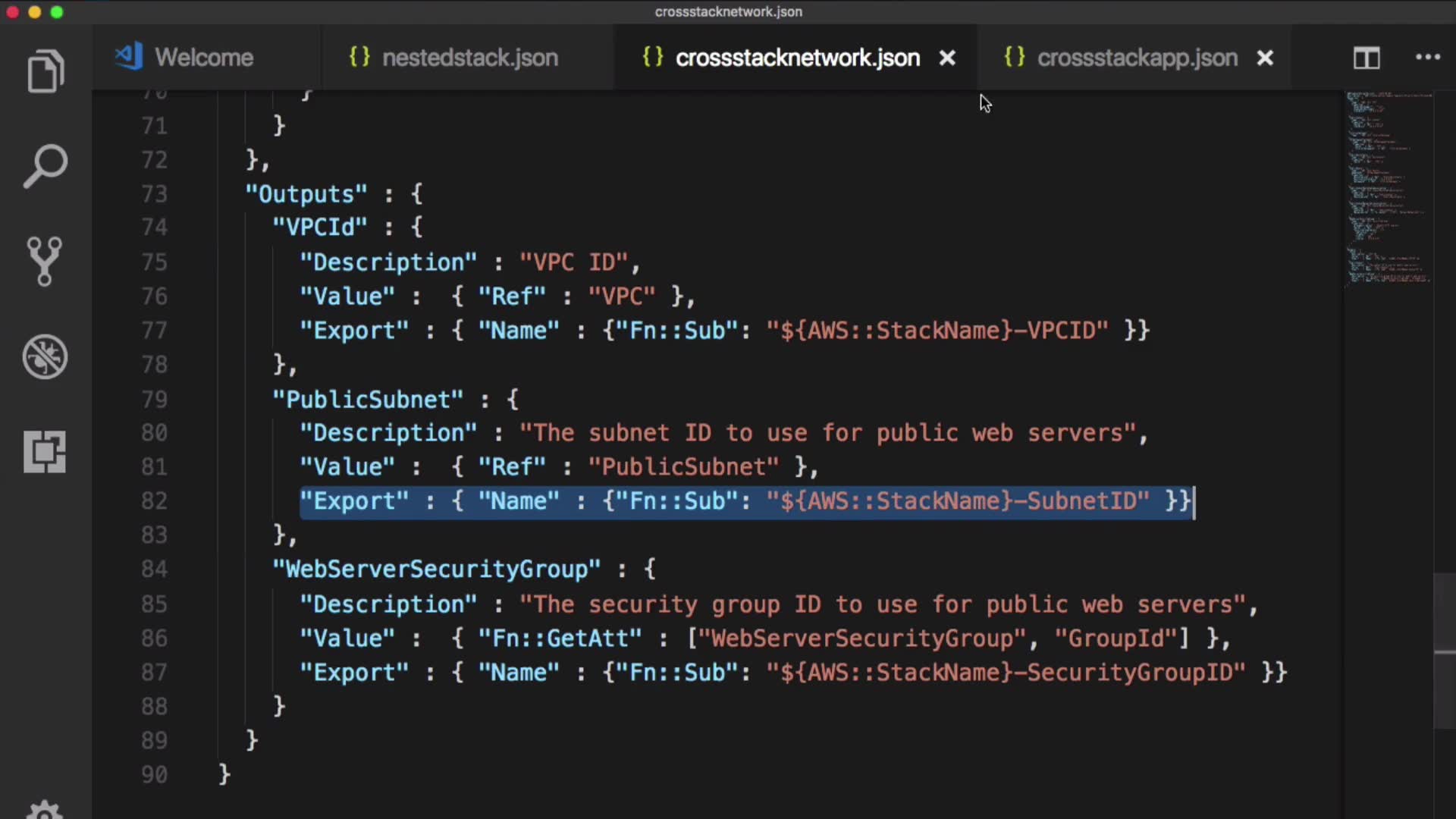Open the Search panel icon
Viewport: 1456px width, 819px height.
[x=45, y=166]
